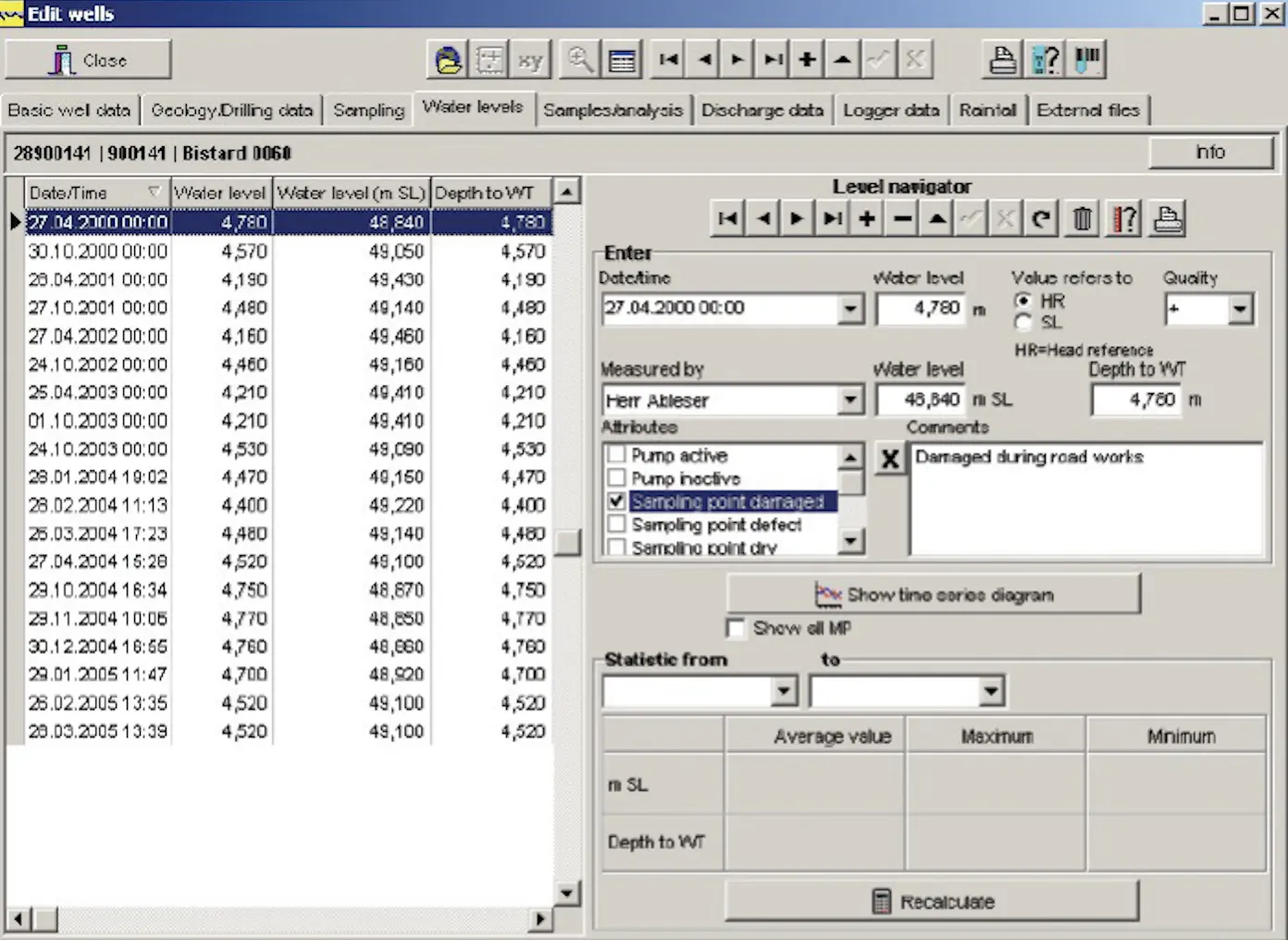
Task: Uncheck the Sampling point damaged attribute
Action: (616, 501)
